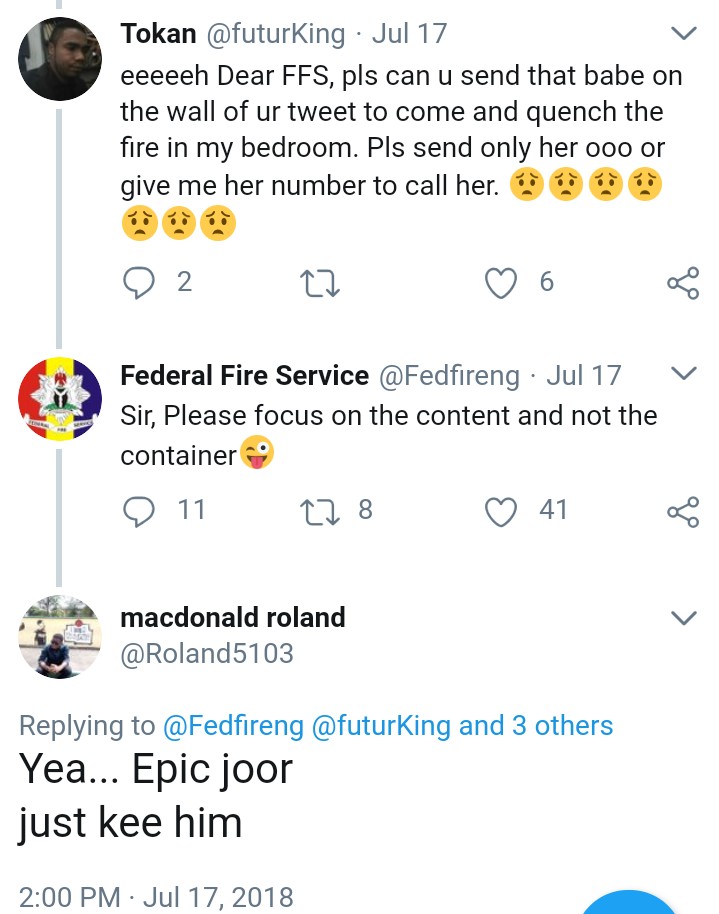This screenshot has height=914, width=719.
Task: Like Tokan's tweet with heart icon
Action: [499, 284]
